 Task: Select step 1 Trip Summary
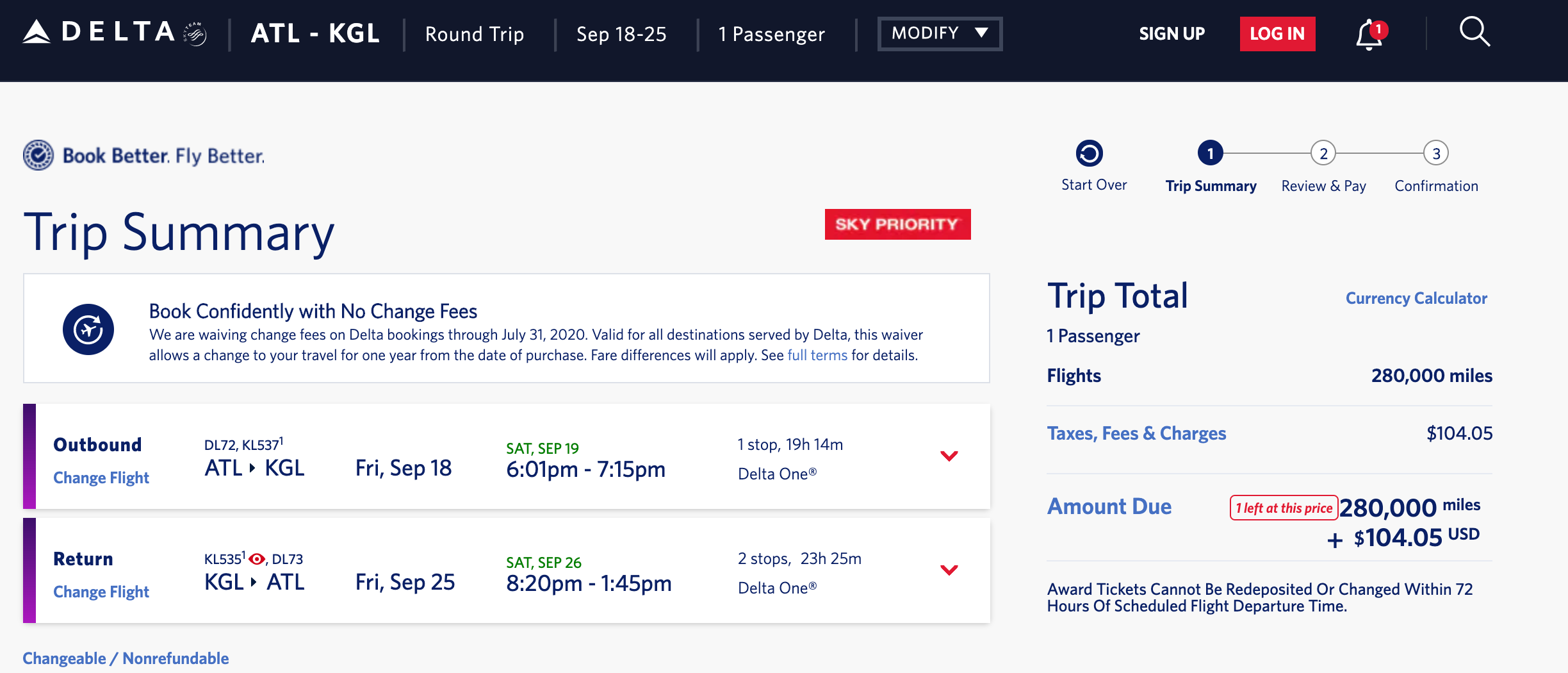tap(1210, 154)
